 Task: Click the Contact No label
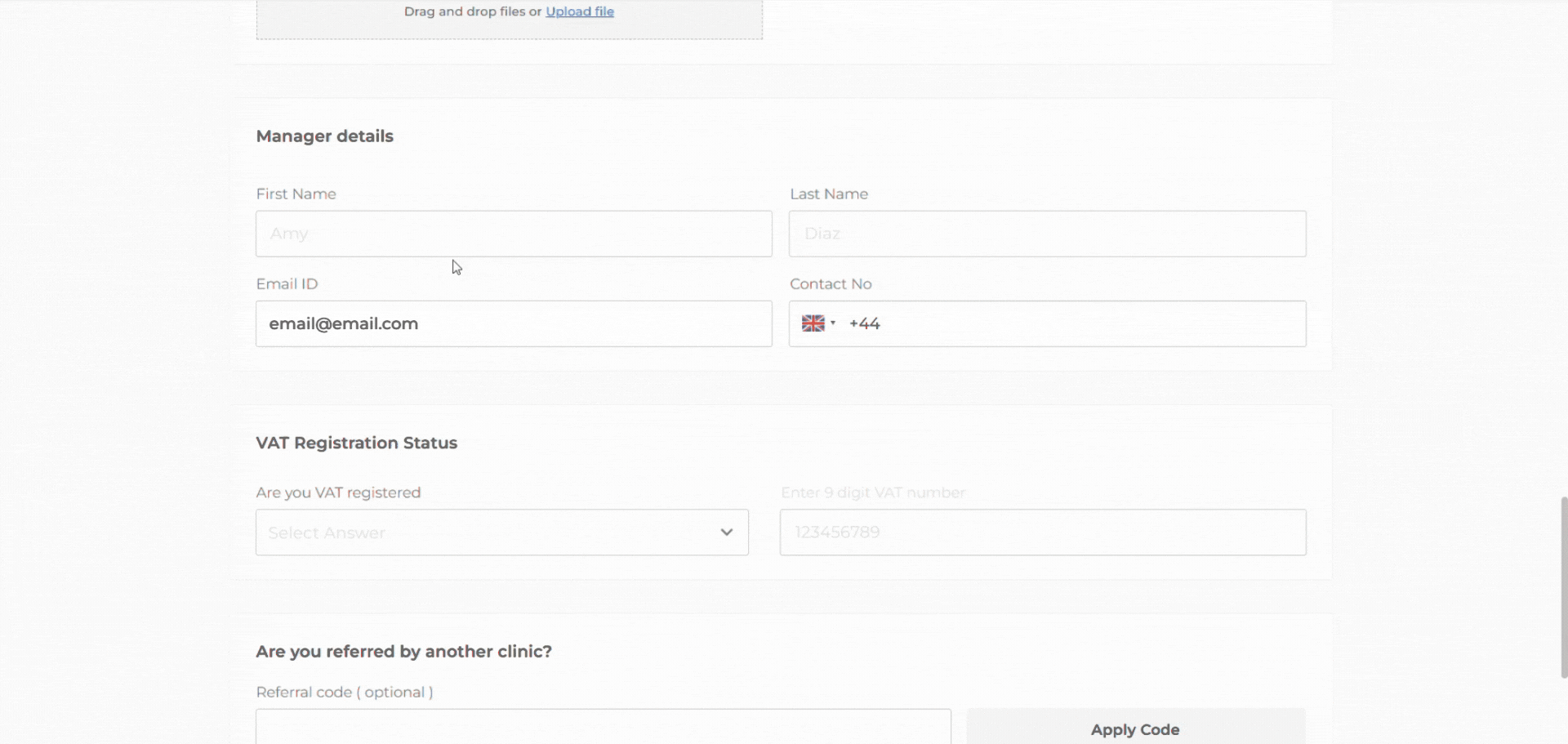[x=831, y=284]
